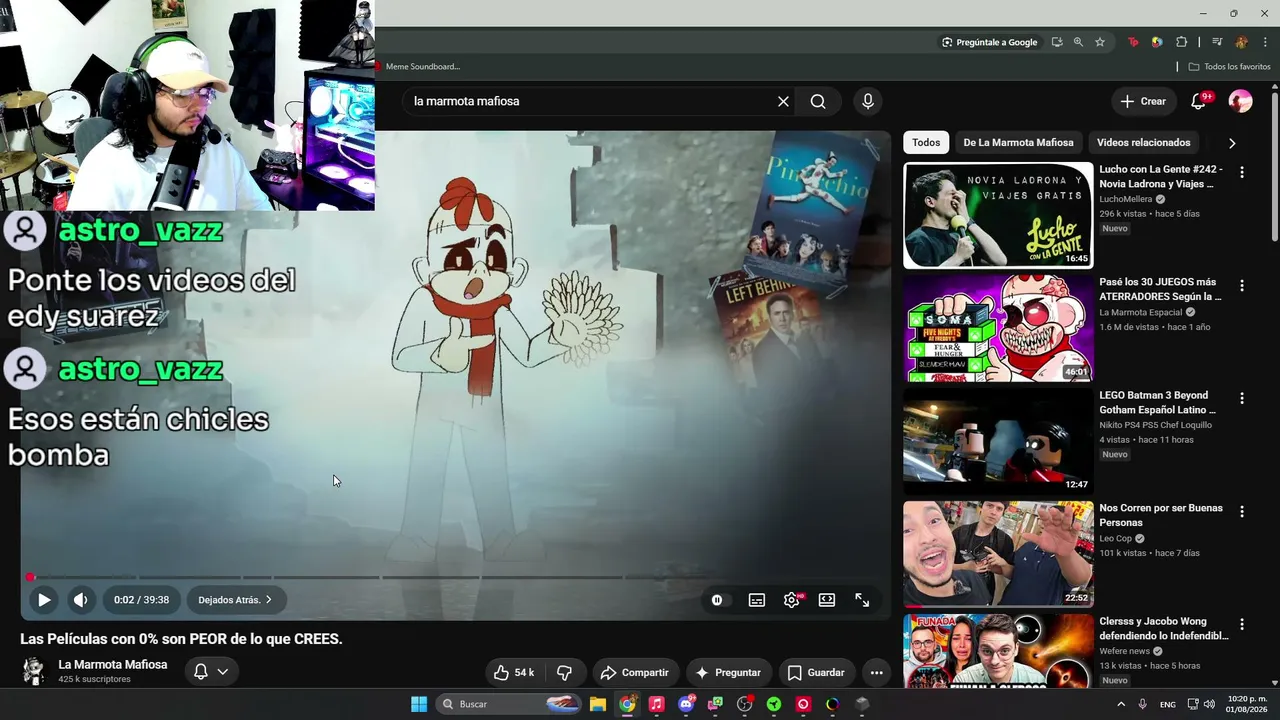Show hidden system tray icons

1120,704
